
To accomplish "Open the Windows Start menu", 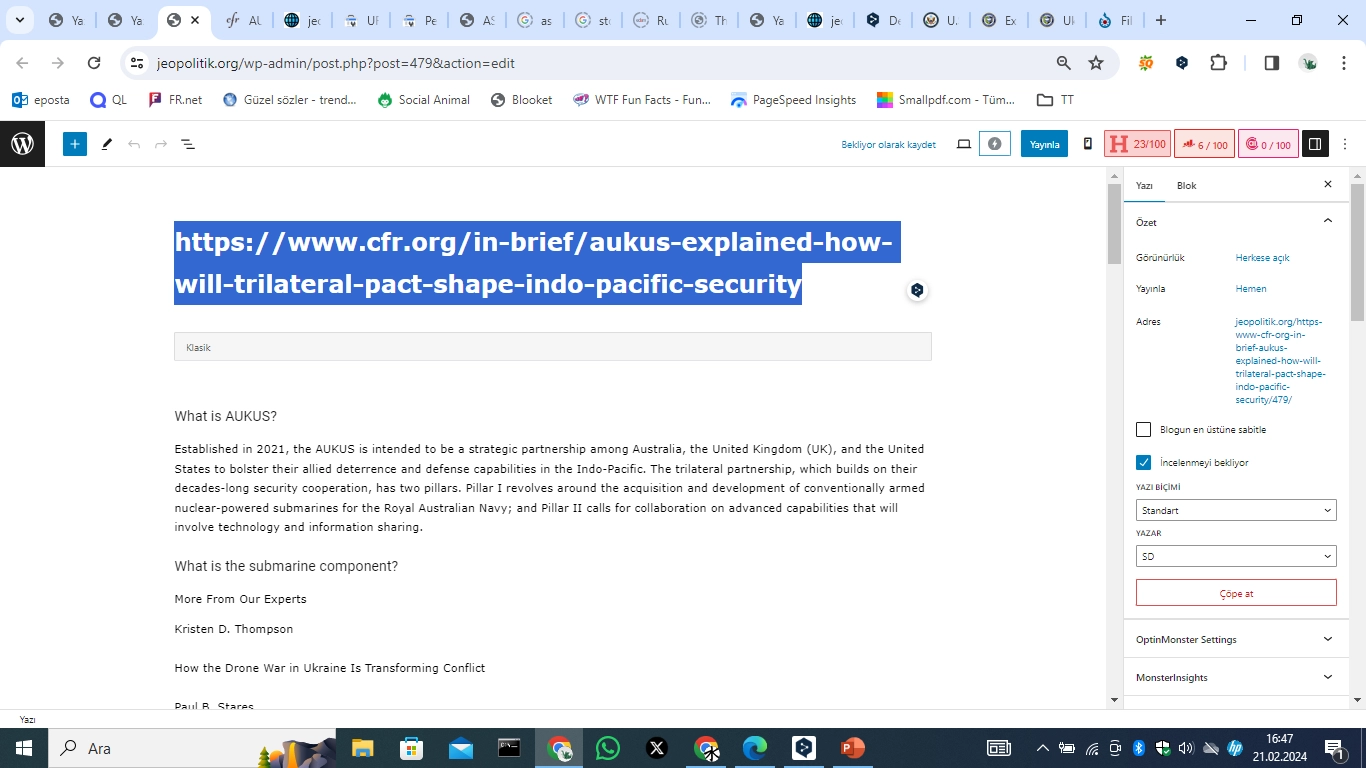I will (23, 748).
